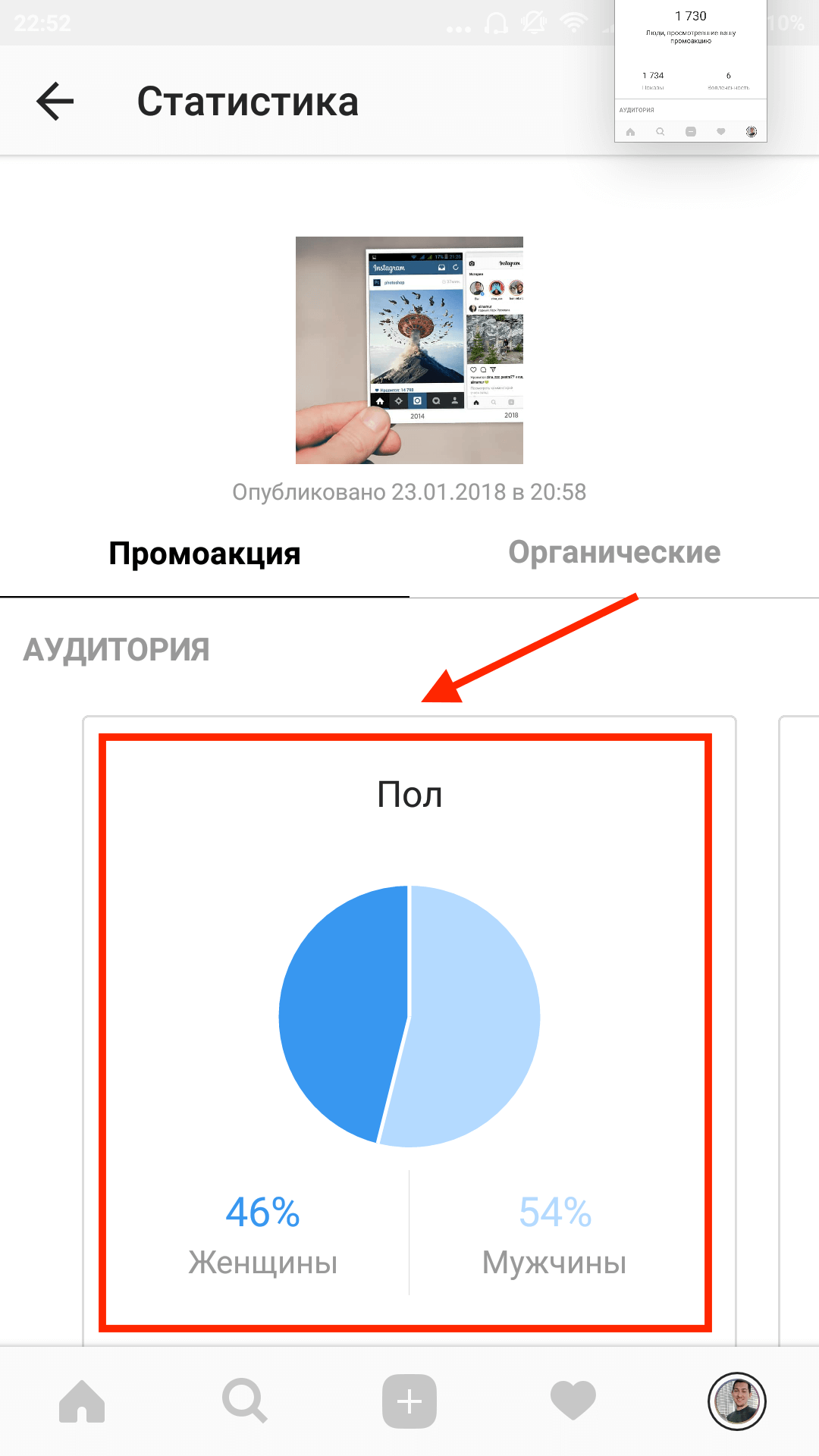Open the Home feed icon
The image size is (819, 1456).
pyautogui.click(x=82, y=1401)
